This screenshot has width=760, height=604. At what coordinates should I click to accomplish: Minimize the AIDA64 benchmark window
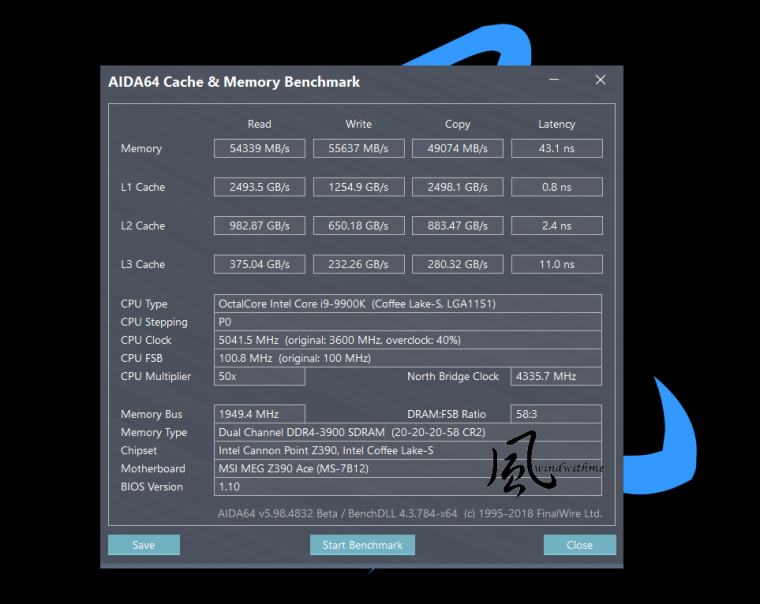[554, 79]
